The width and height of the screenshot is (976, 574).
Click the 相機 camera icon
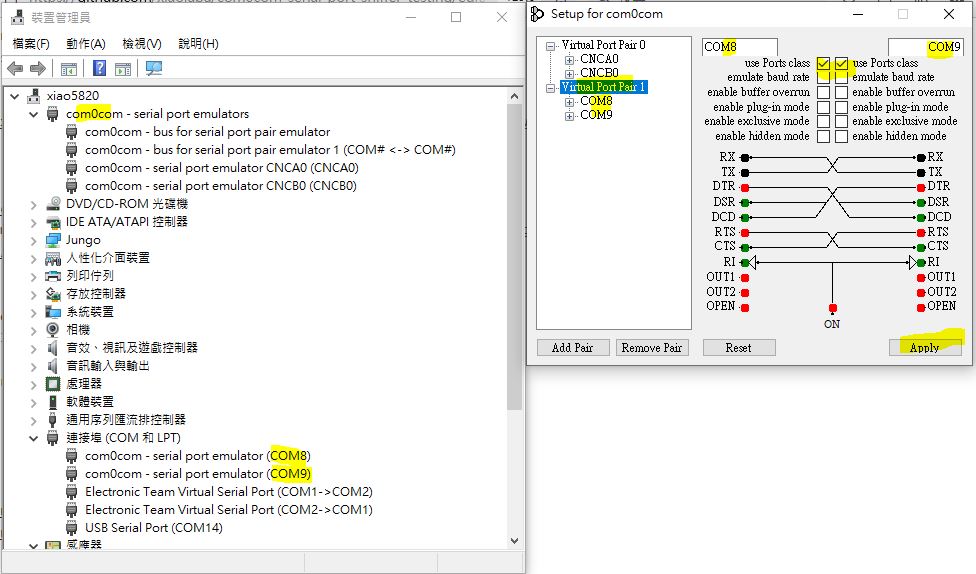click(x=54, y=329)
